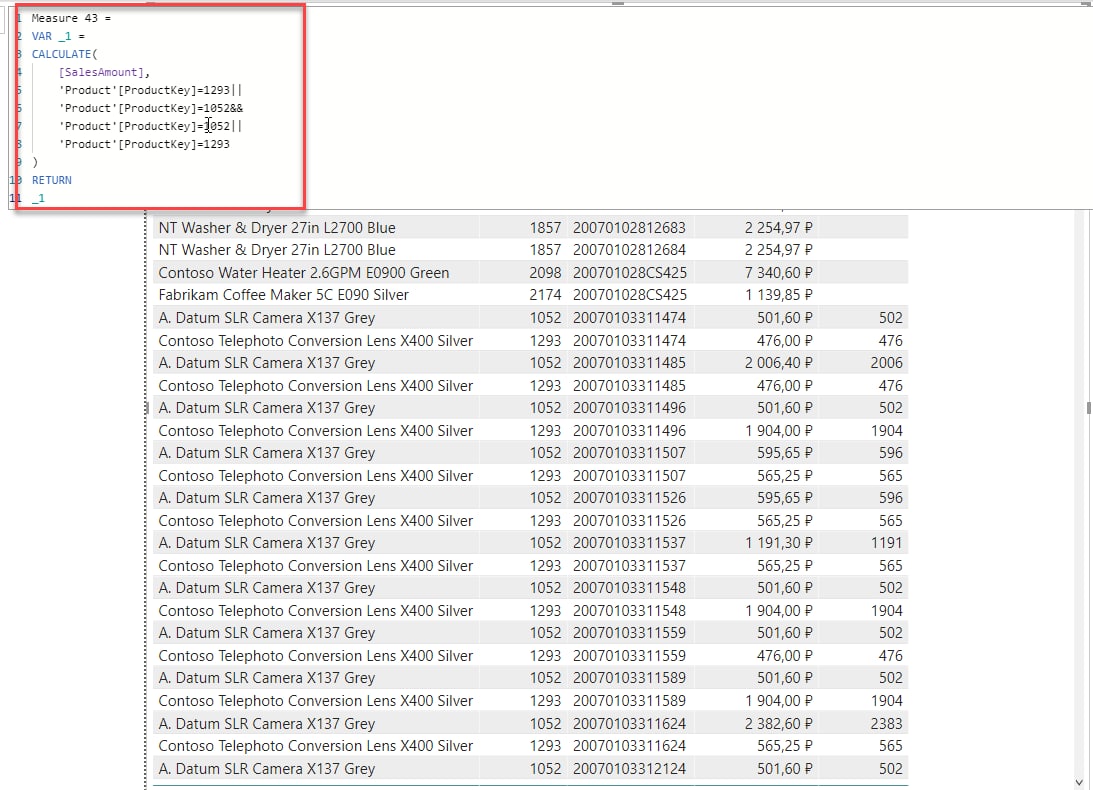
Task: Click order 20070103311526 in the Telephoto Lens row
Action: point(629,521)
